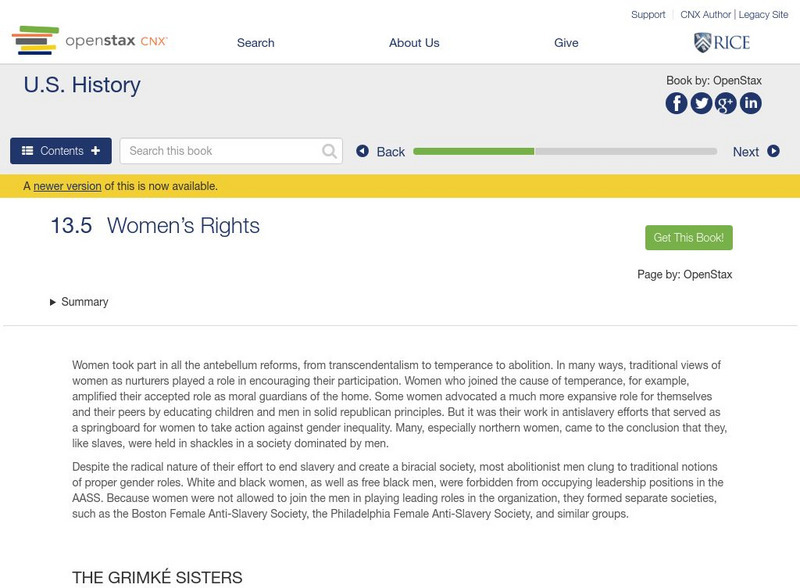The width and height of the screenshot is (800, 588).
Task: Click the Google Plus share icon
Action: [726, 103]
